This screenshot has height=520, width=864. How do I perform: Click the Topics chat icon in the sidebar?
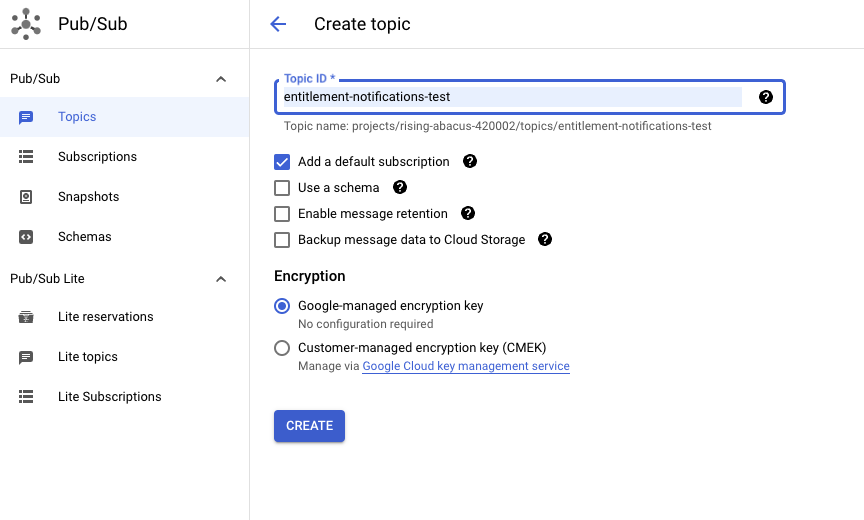coord(26,117)
